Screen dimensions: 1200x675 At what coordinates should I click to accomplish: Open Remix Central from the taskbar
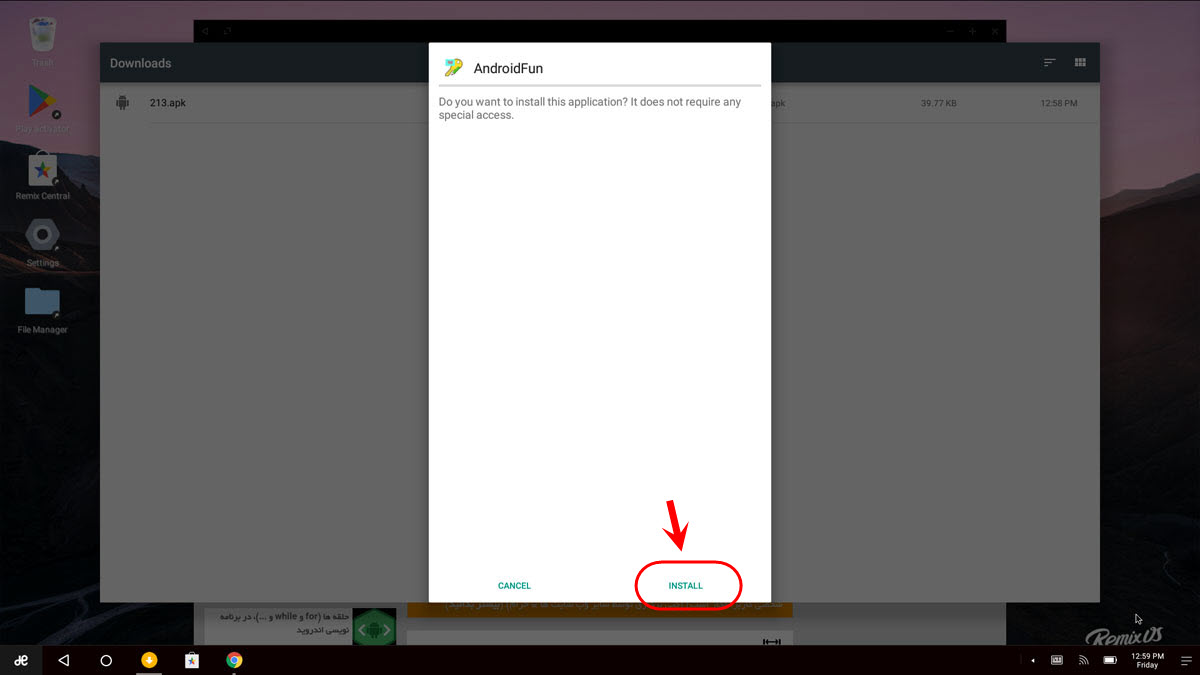point(192,660)
